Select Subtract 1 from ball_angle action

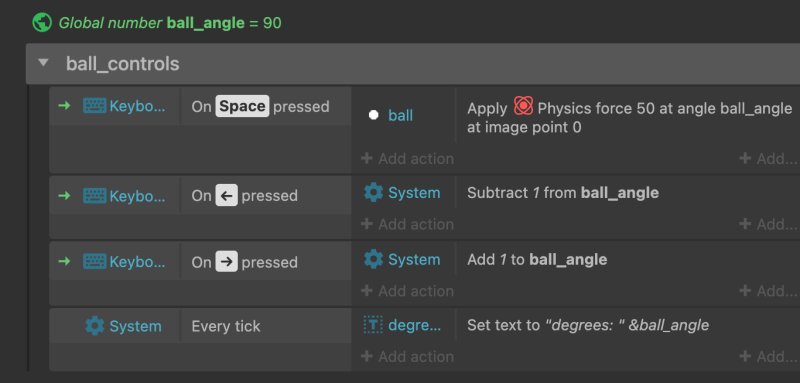pyautogui.click(x=563, y=193)
